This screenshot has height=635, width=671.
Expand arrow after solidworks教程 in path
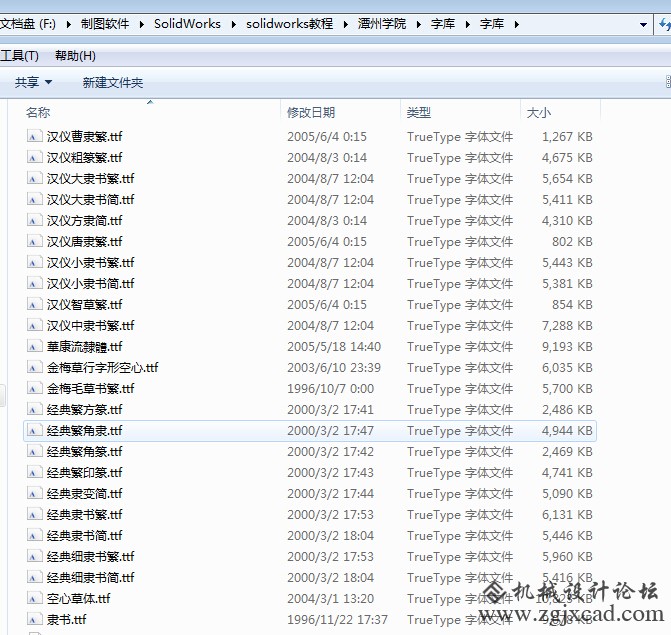point(346,24)
